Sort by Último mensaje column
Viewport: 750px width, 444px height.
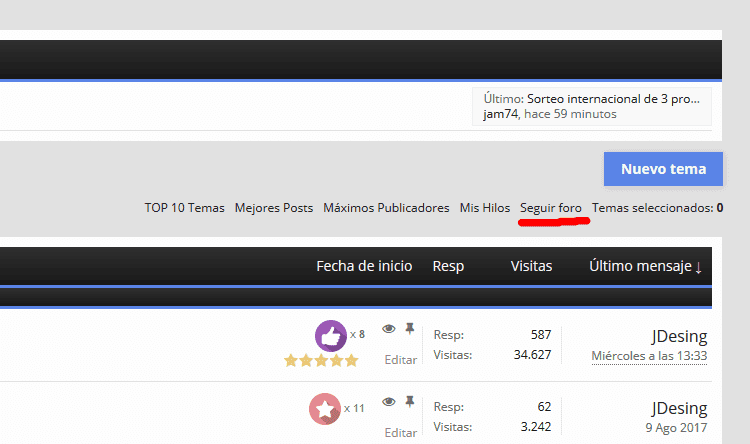(645, 266)
